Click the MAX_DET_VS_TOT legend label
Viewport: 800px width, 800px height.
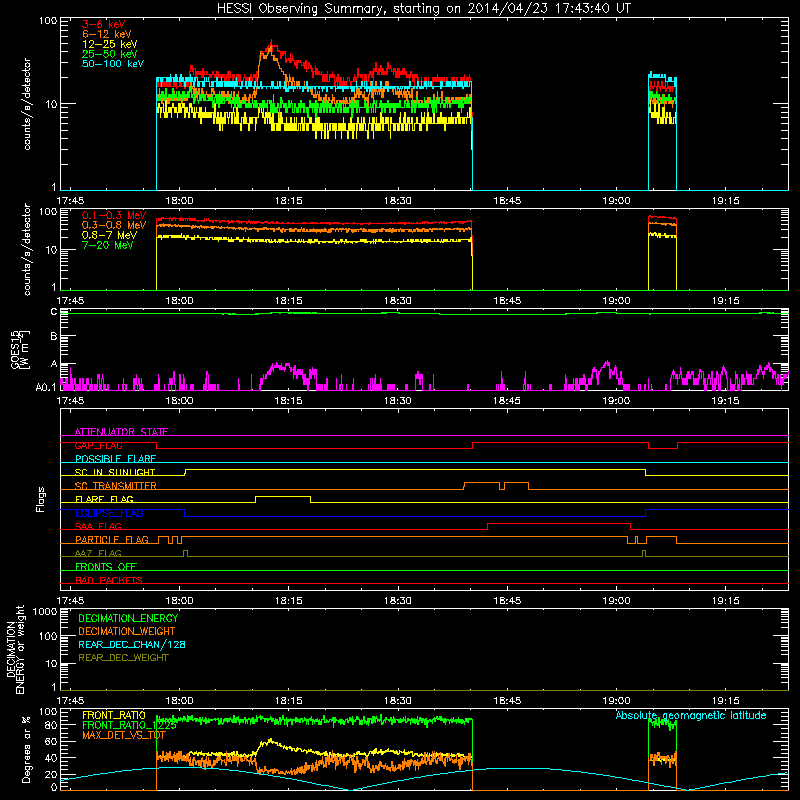(124, 735)
